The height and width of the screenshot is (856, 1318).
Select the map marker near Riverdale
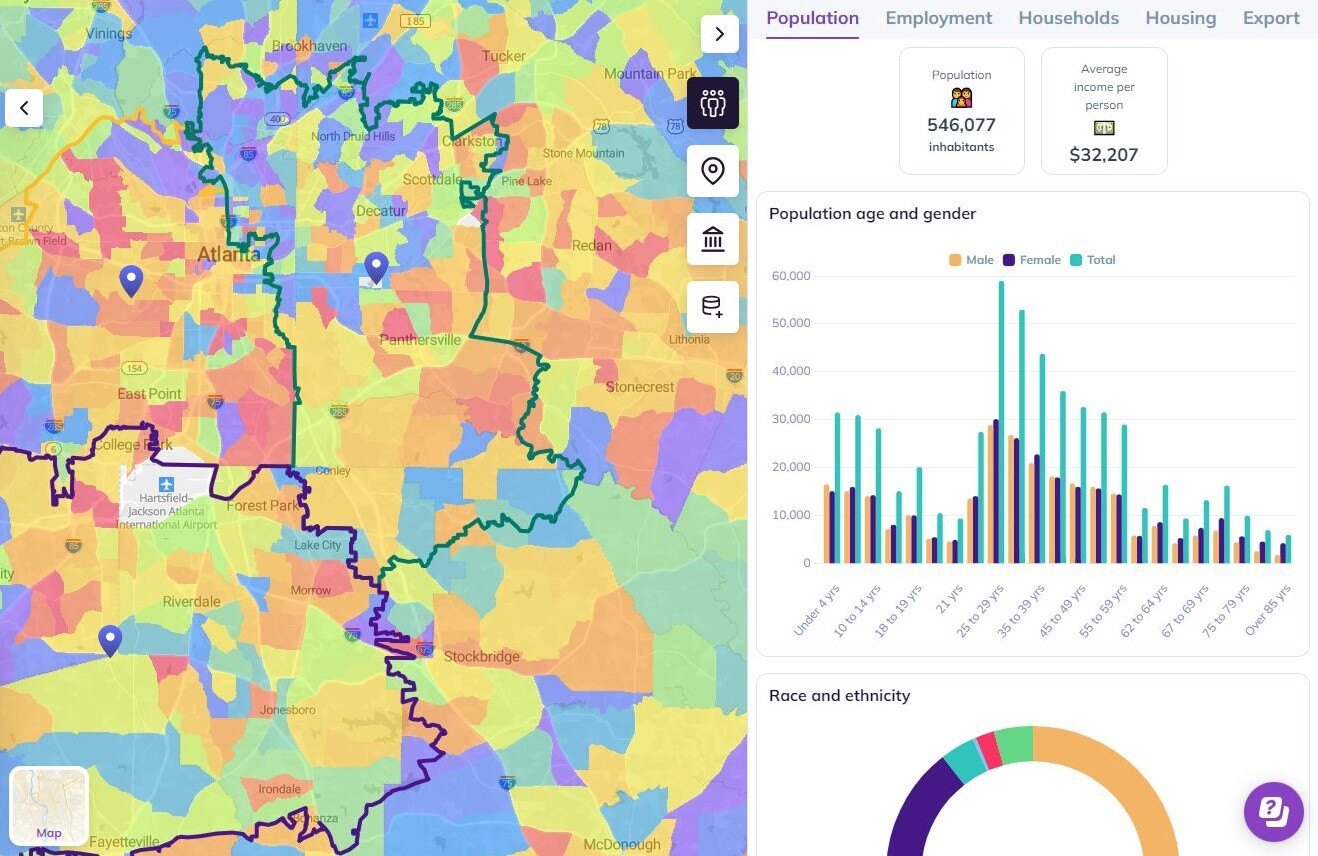[110, 637]
